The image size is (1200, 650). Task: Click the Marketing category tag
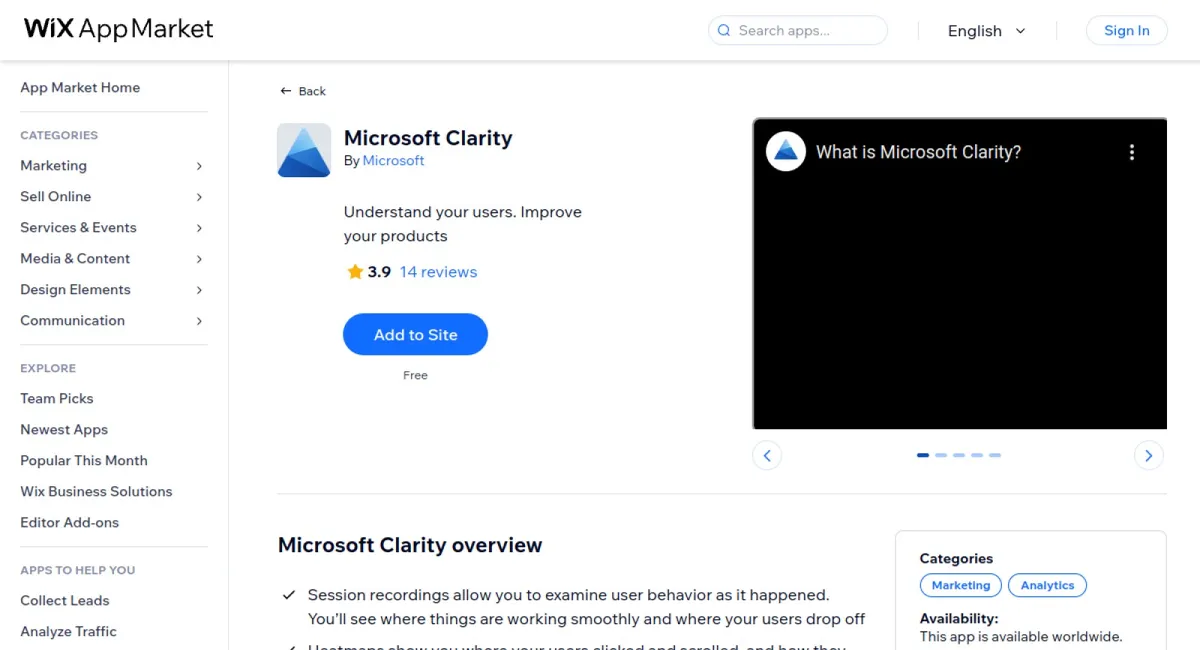pyautogui.click(x=960, y=586)
